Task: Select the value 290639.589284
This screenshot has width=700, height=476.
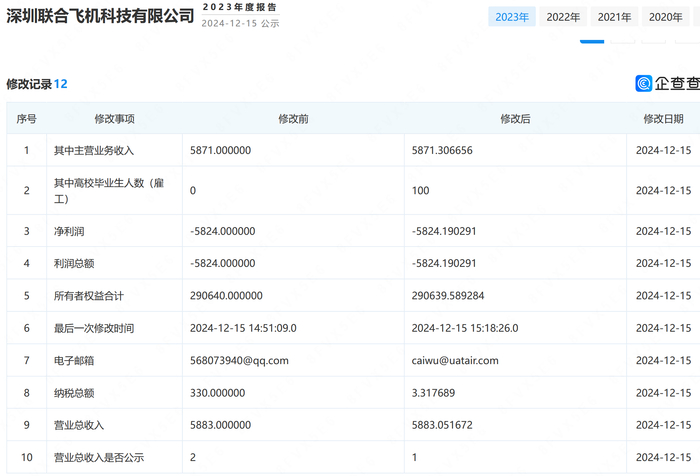Action: (x=448, y=296)
